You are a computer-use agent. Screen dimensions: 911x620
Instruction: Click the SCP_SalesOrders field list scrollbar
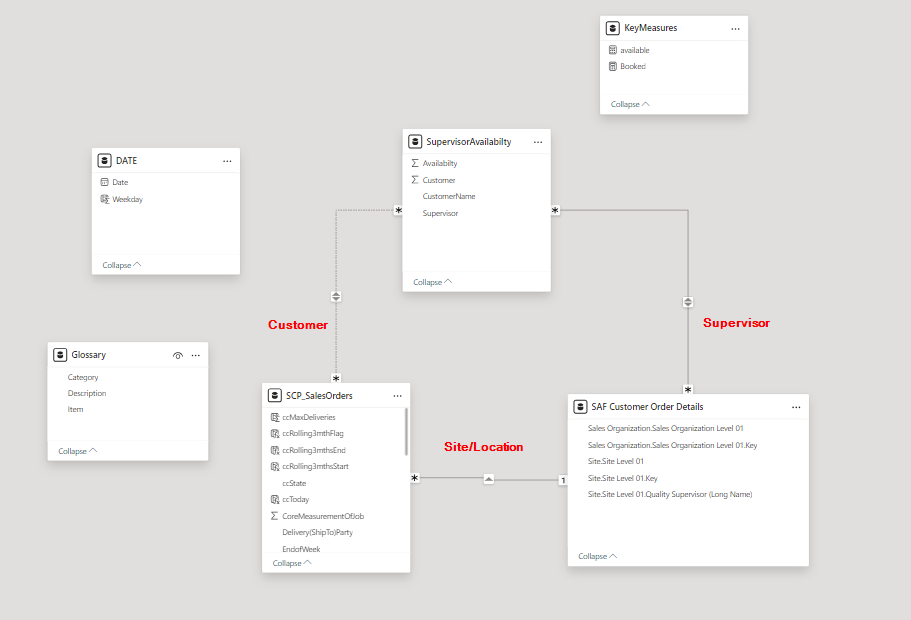(x=406, y=432)
